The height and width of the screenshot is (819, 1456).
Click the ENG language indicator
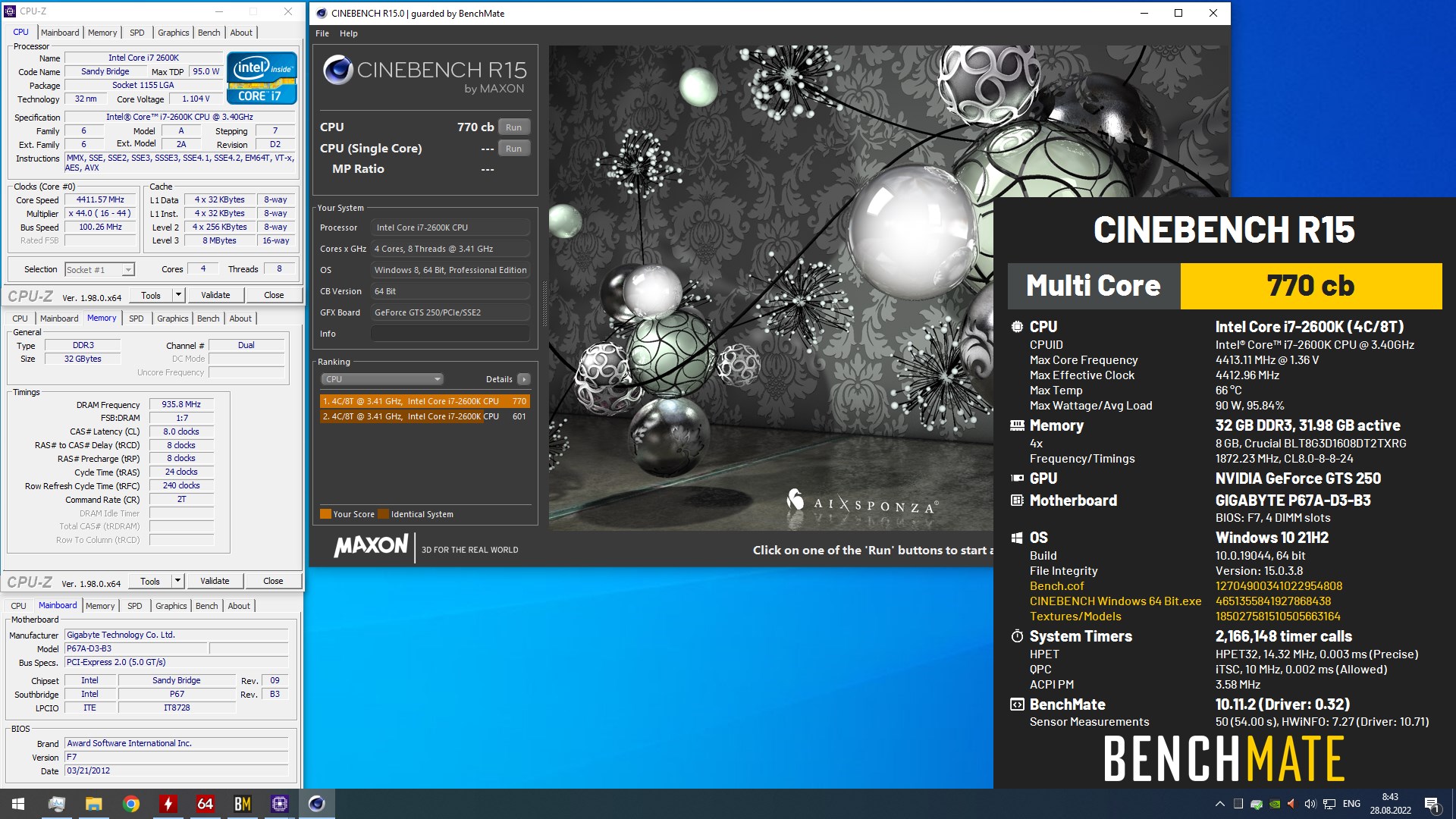[x=1351, y=804]
